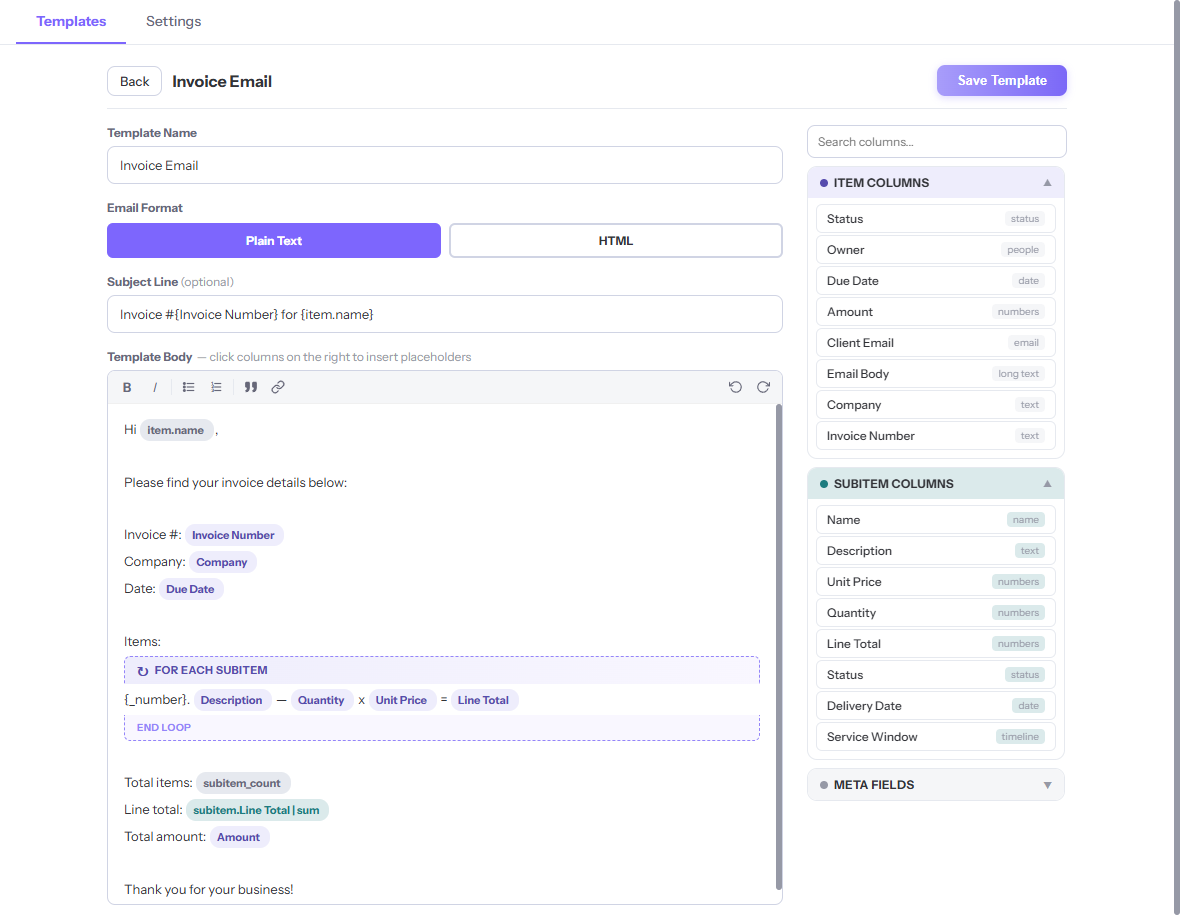Click the template body scrollbar

(778, 647)
